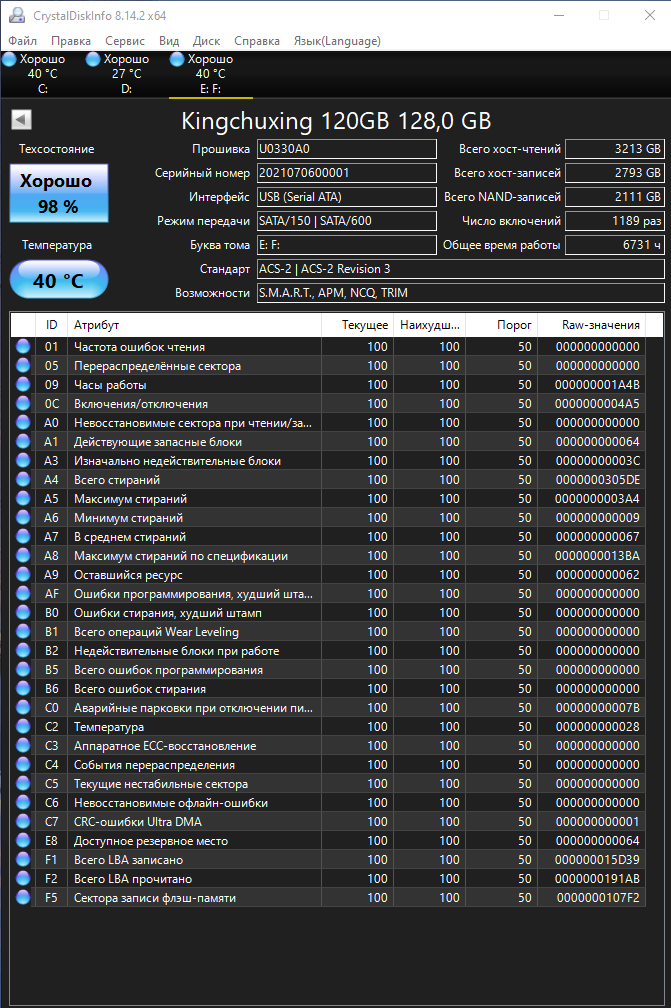
Task: Click the previous disk arrow button
Action: point(21,120)
